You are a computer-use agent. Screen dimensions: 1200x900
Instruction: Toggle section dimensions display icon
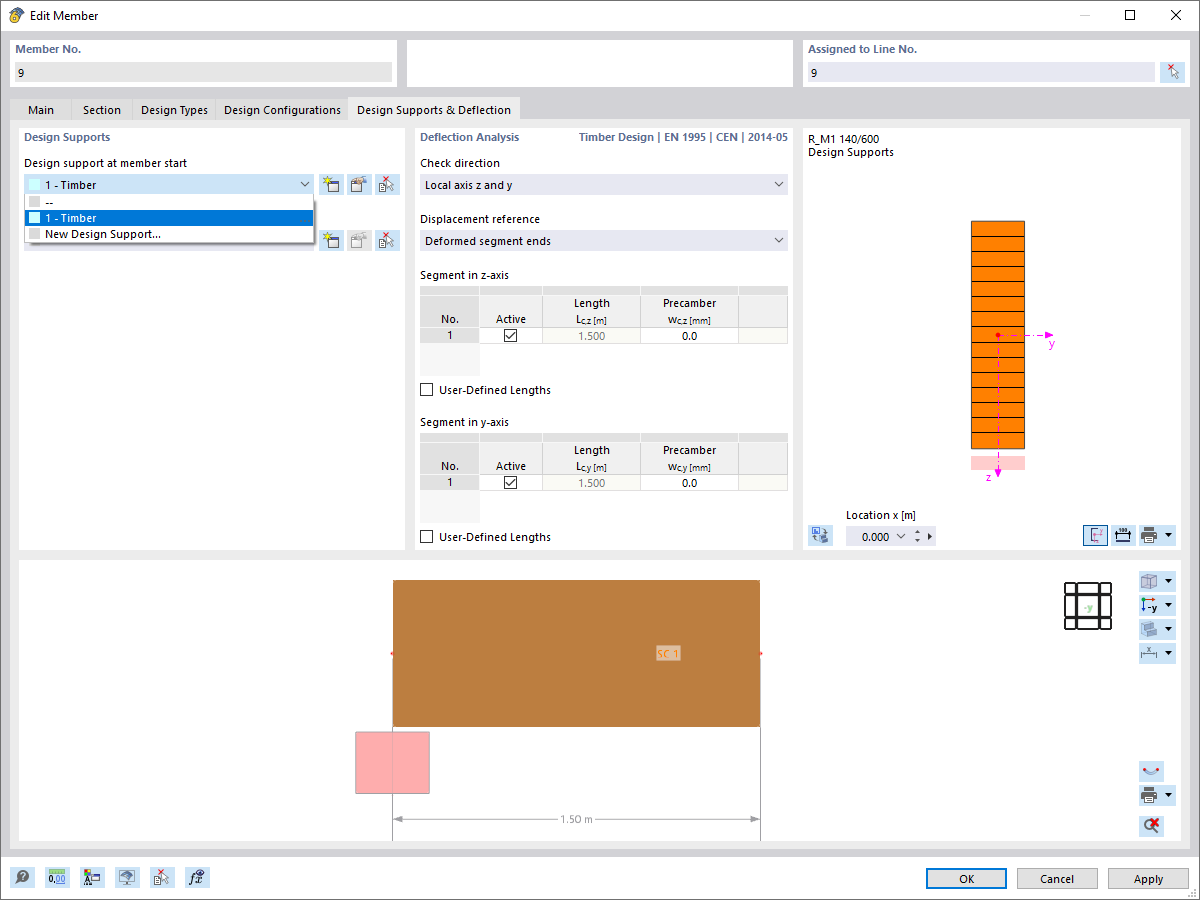pyautogui.click(x=1122, y=535)
